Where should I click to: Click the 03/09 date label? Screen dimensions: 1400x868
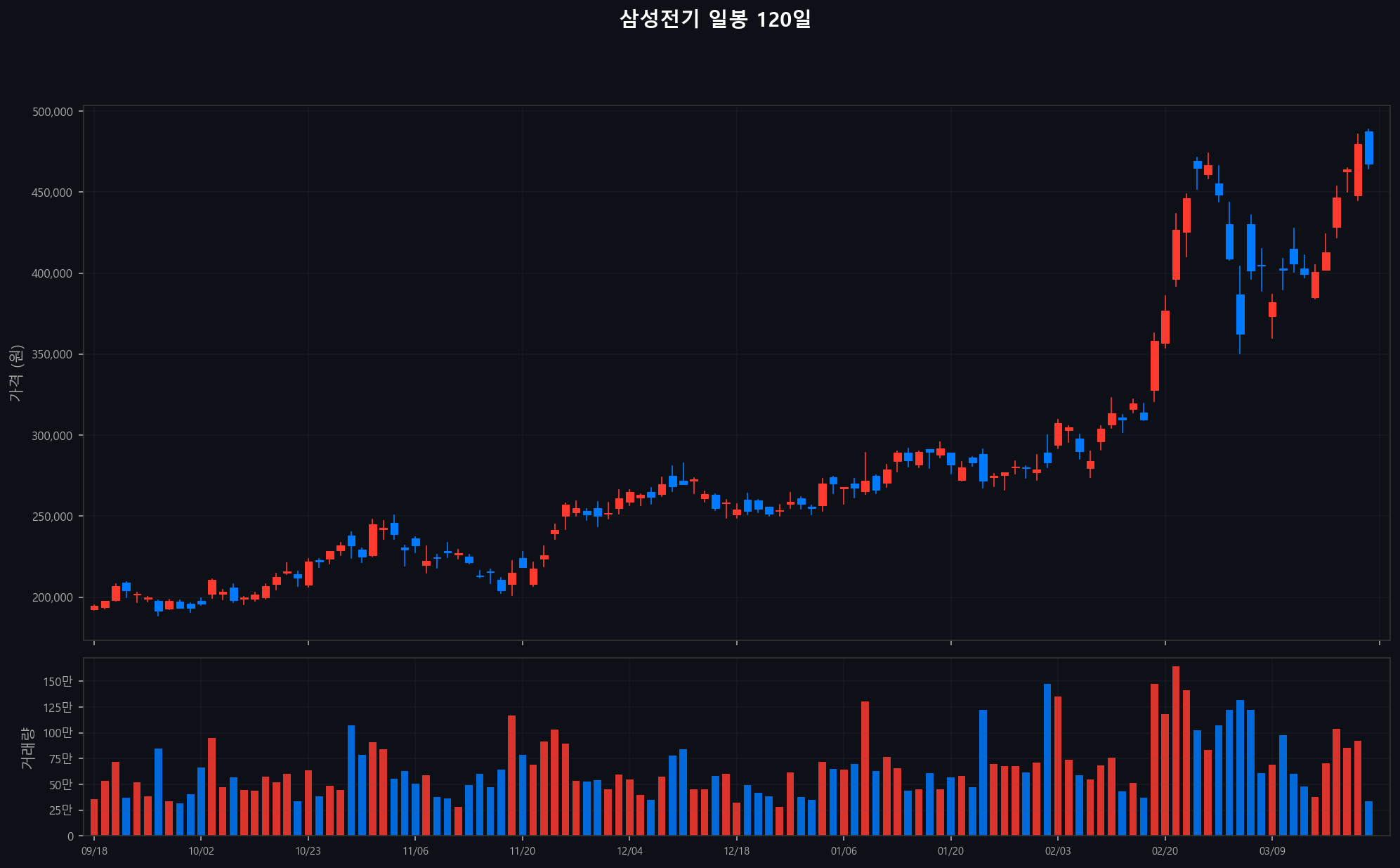pos(1272,851)
